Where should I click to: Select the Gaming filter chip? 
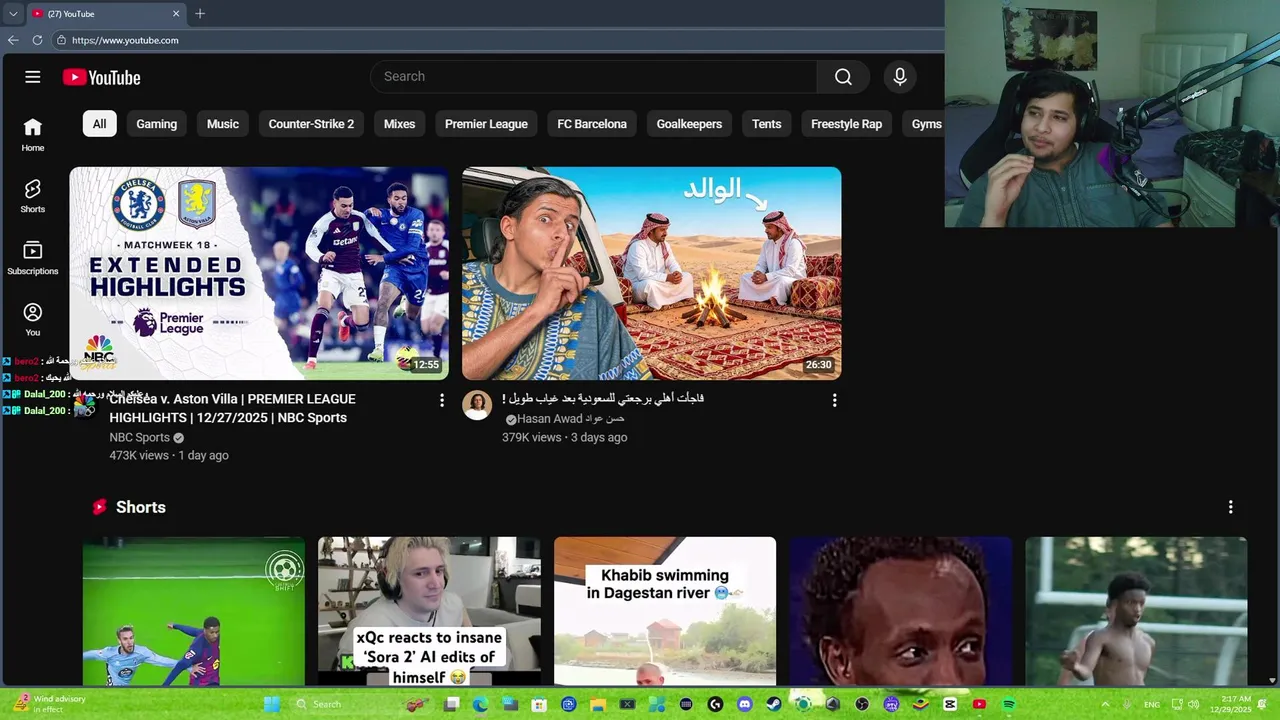click(x=157, y=124)
